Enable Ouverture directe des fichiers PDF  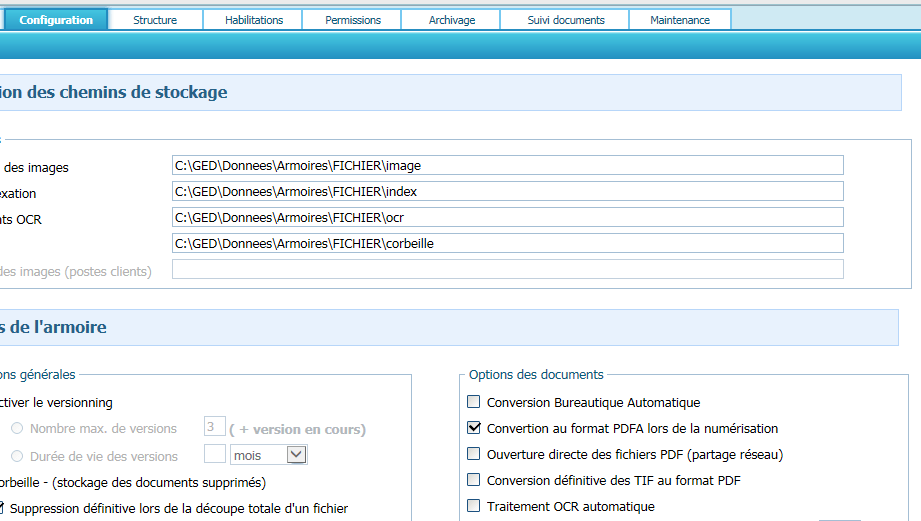[474, 454]
